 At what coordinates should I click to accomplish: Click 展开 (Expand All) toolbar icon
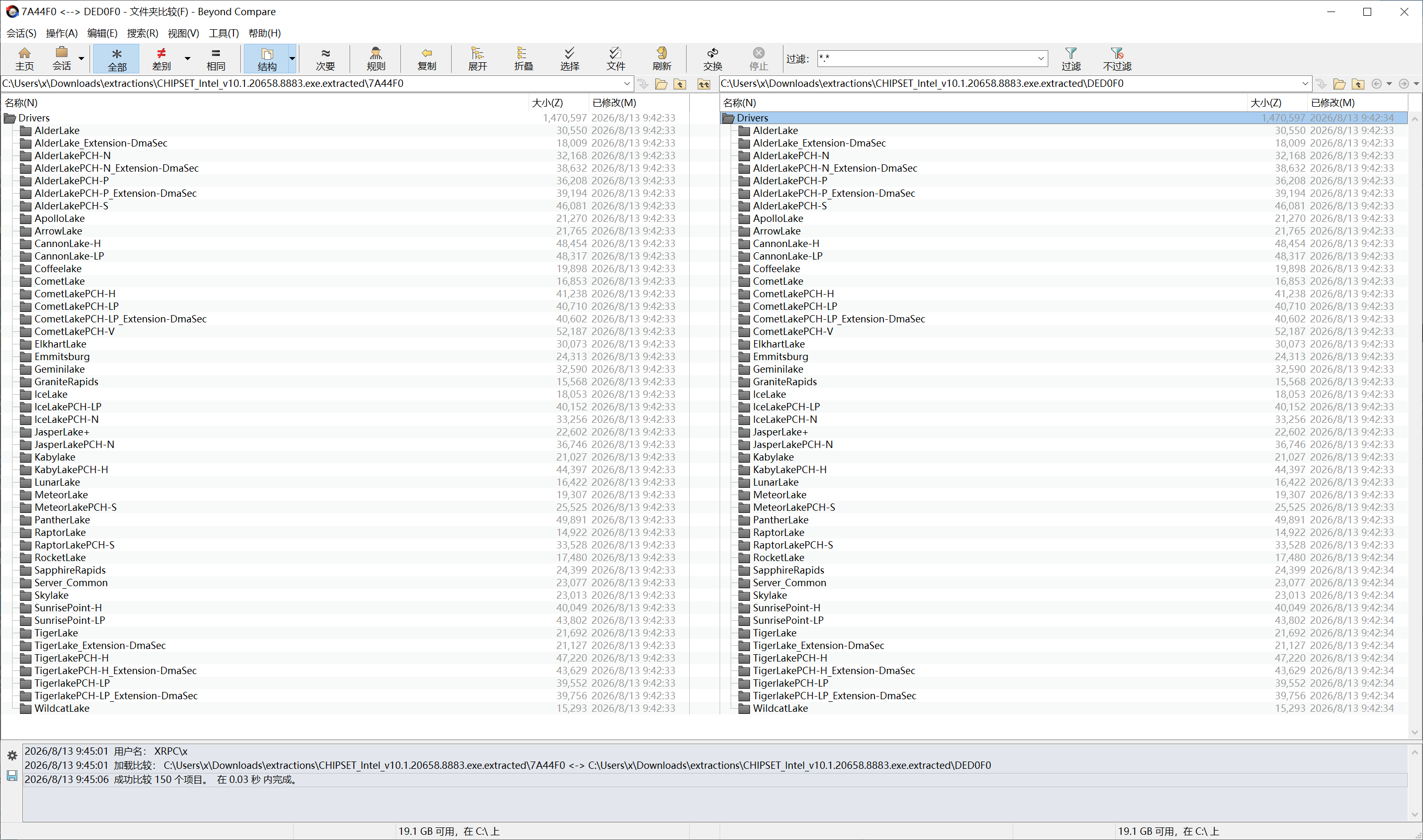pos(477,59)
